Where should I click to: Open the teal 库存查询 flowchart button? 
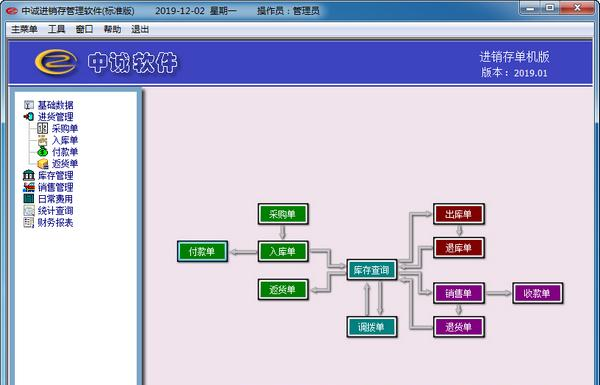click(372, 270)
